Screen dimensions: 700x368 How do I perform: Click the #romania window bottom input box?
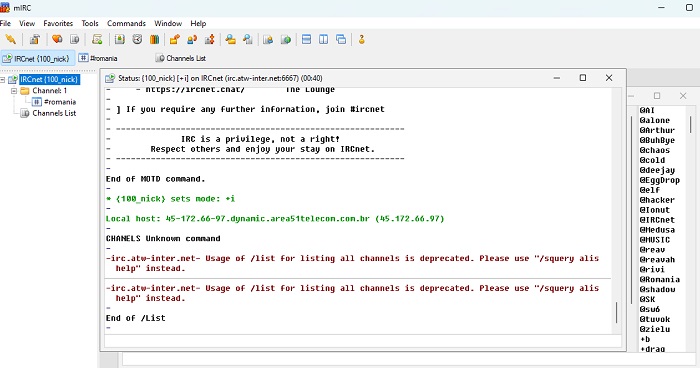(x=410, y=360)
